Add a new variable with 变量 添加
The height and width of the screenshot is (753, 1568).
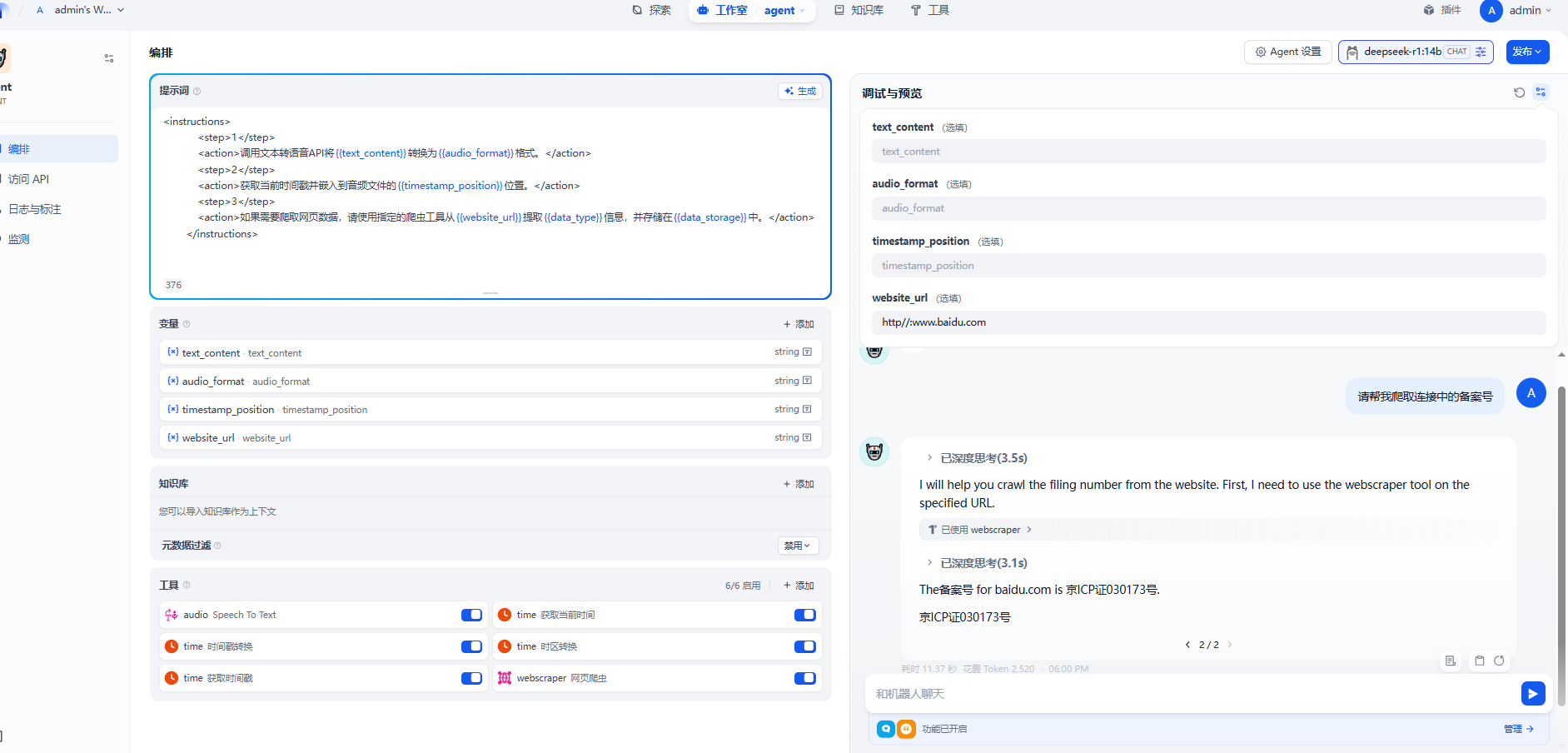click(799, 324)
